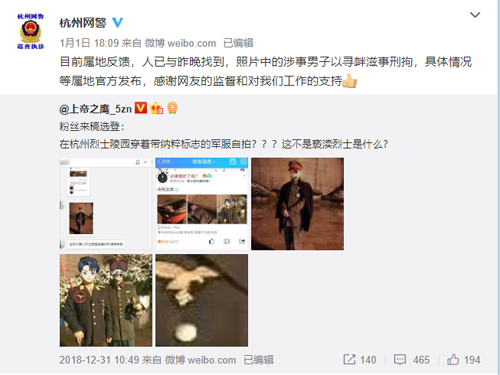500x375 pixels.
Task: Open the 杭州网警 account name link
Action: [83, 23]
